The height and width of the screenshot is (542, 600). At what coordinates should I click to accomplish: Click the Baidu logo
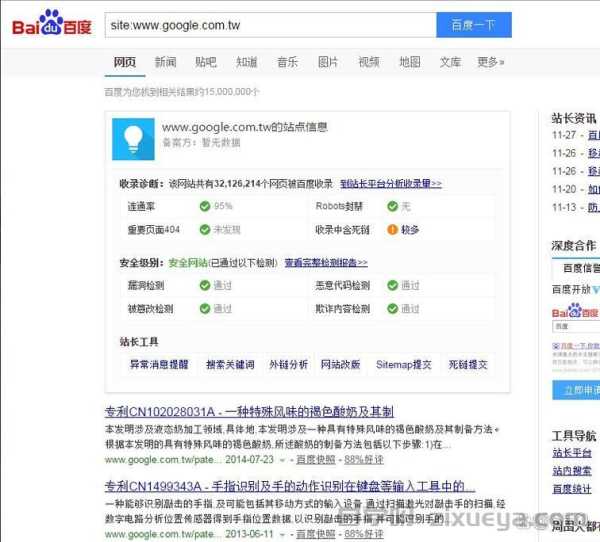tap(52, 23)
